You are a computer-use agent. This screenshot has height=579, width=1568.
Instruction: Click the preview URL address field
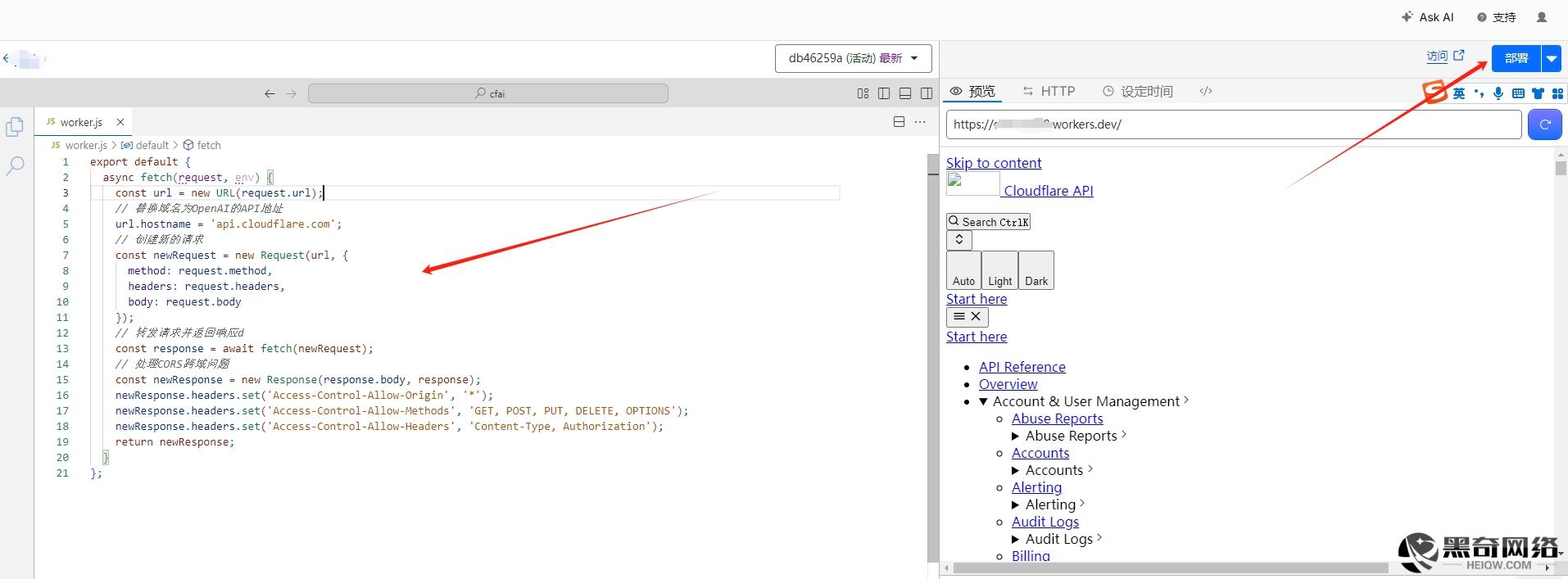[x=1234, y=124]
